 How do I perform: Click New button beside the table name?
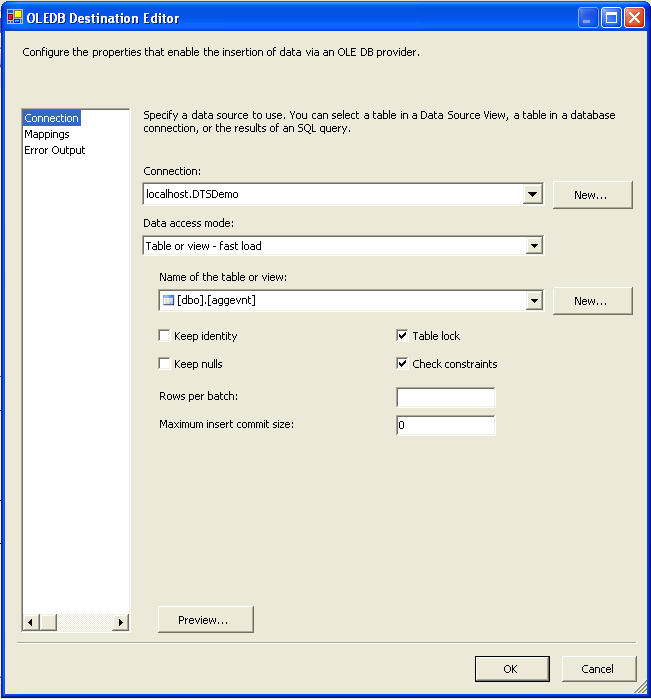591,300
